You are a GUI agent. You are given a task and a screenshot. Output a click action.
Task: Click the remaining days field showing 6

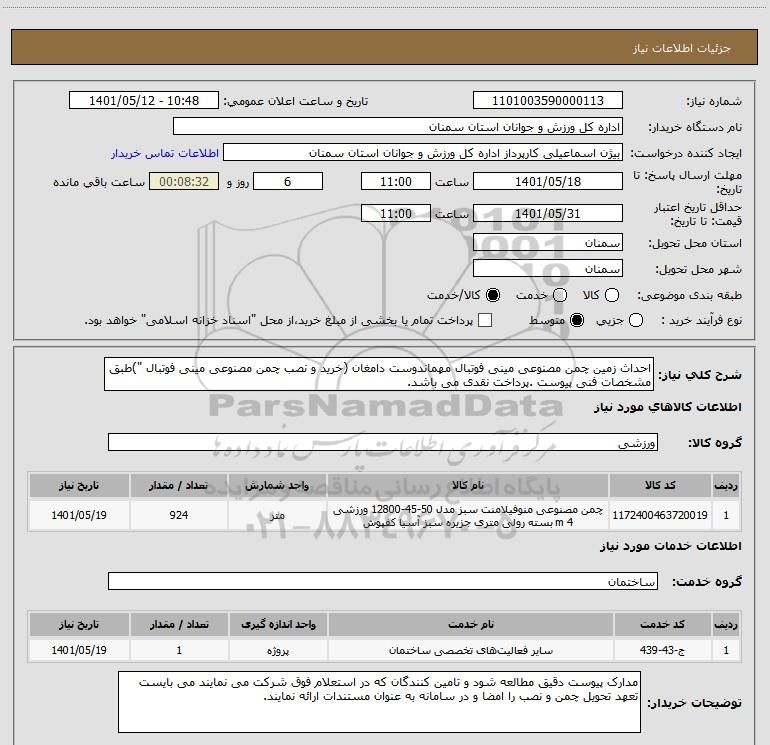click(x=288, y=181)
